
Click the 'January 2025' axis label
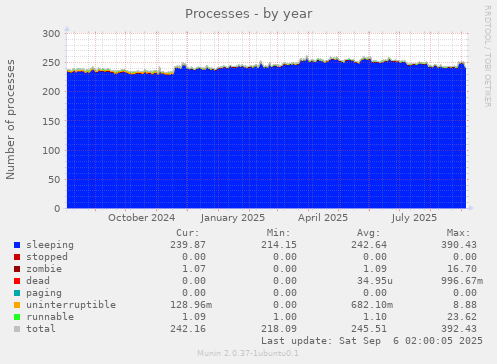pos(233,218)
